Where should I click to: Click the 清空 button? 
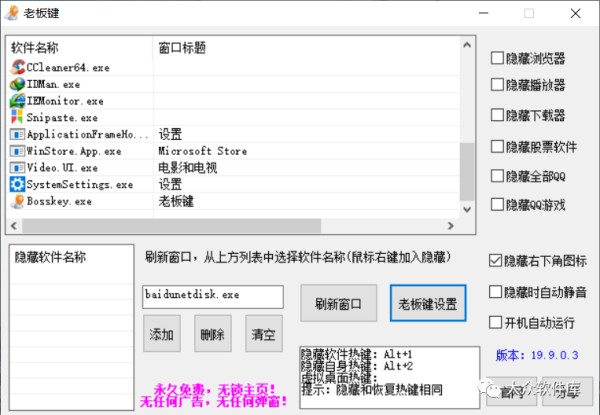click(264, 334)
